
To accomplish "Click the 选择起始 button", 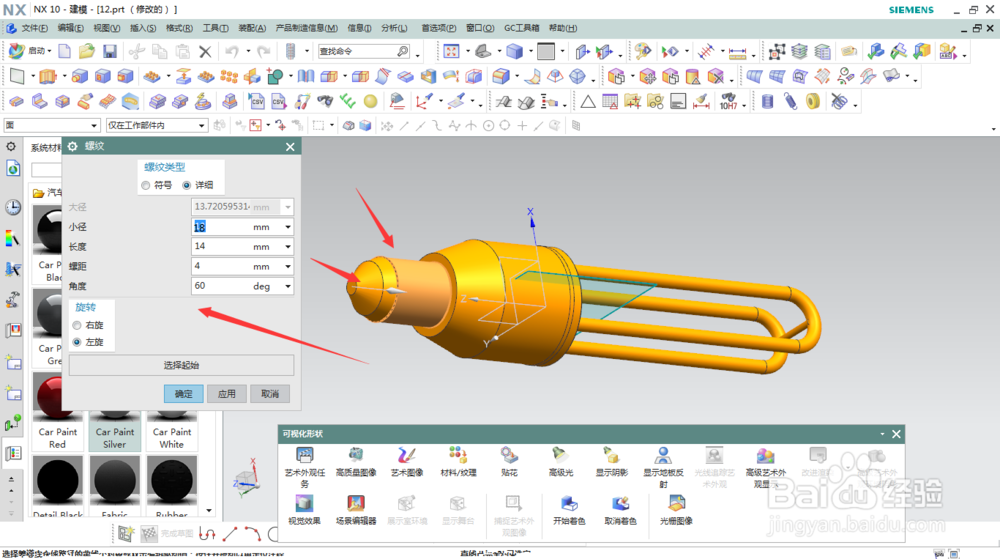I will point(181,365).
